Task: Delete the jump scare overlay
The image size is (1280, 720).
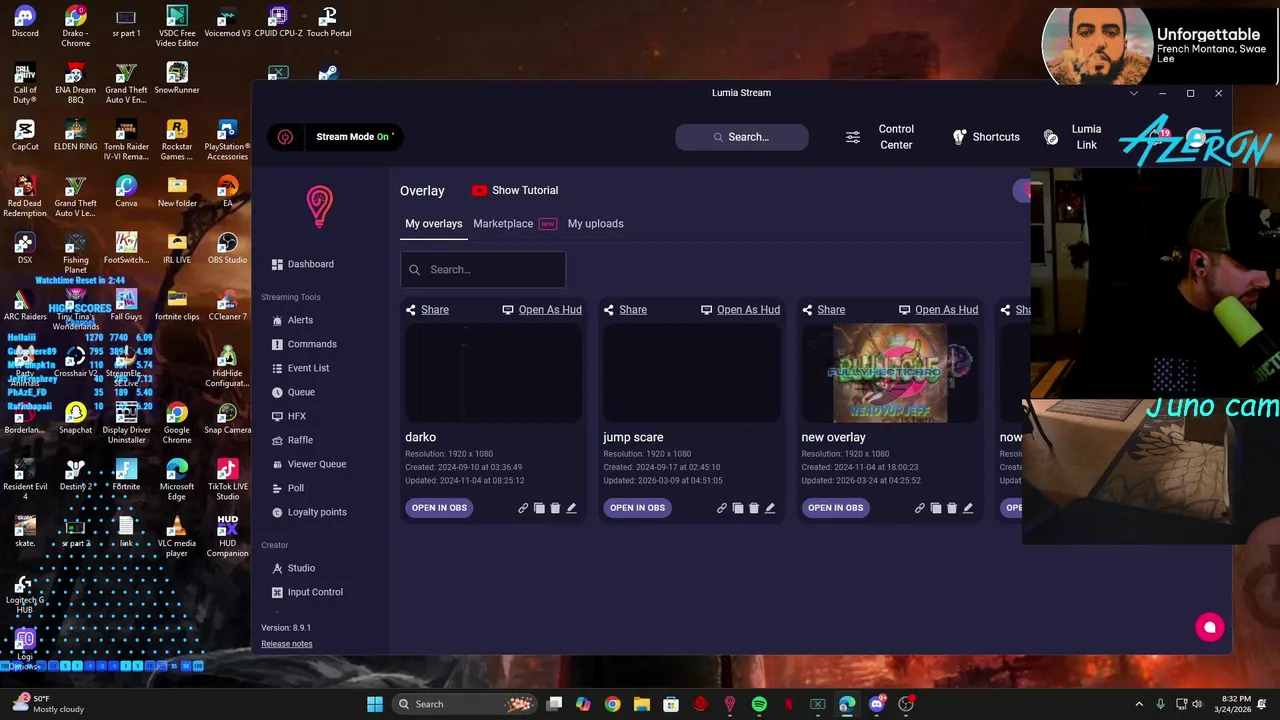Action: pyautogui.click(x=753, y=508)
